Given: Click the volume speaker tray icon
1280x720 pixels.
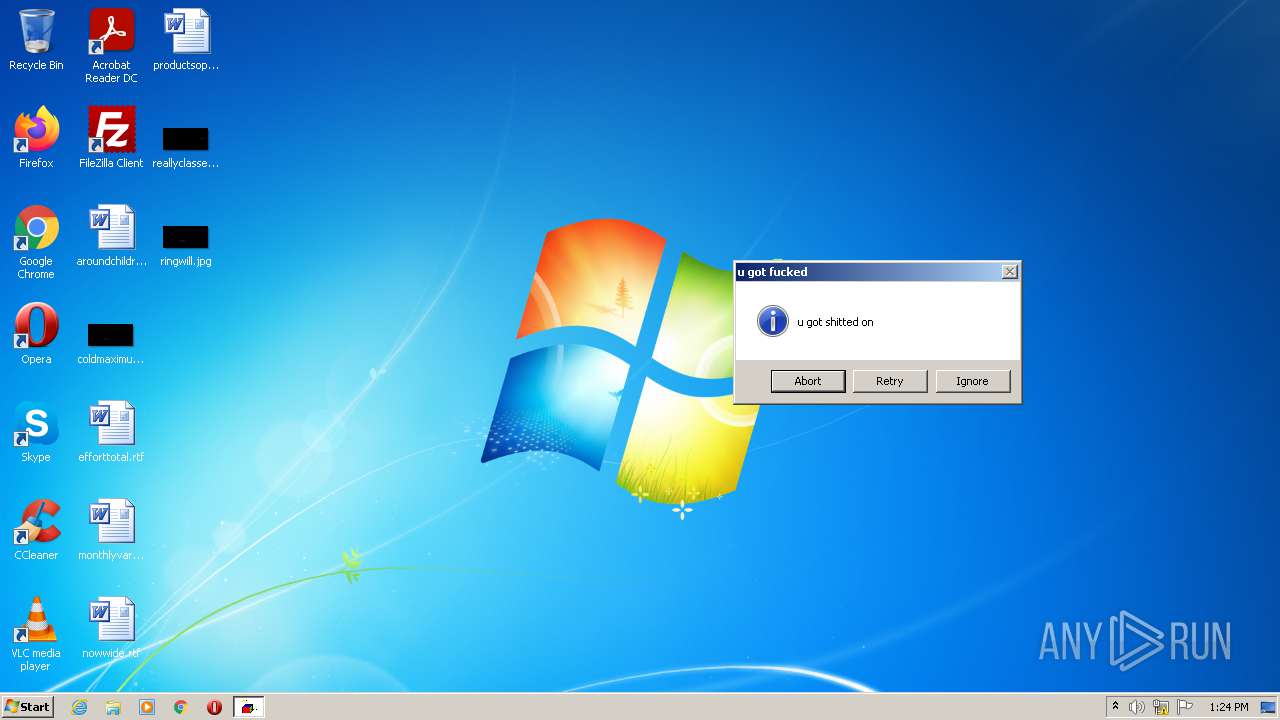Looking at the screenshot, I should 1137,707.
